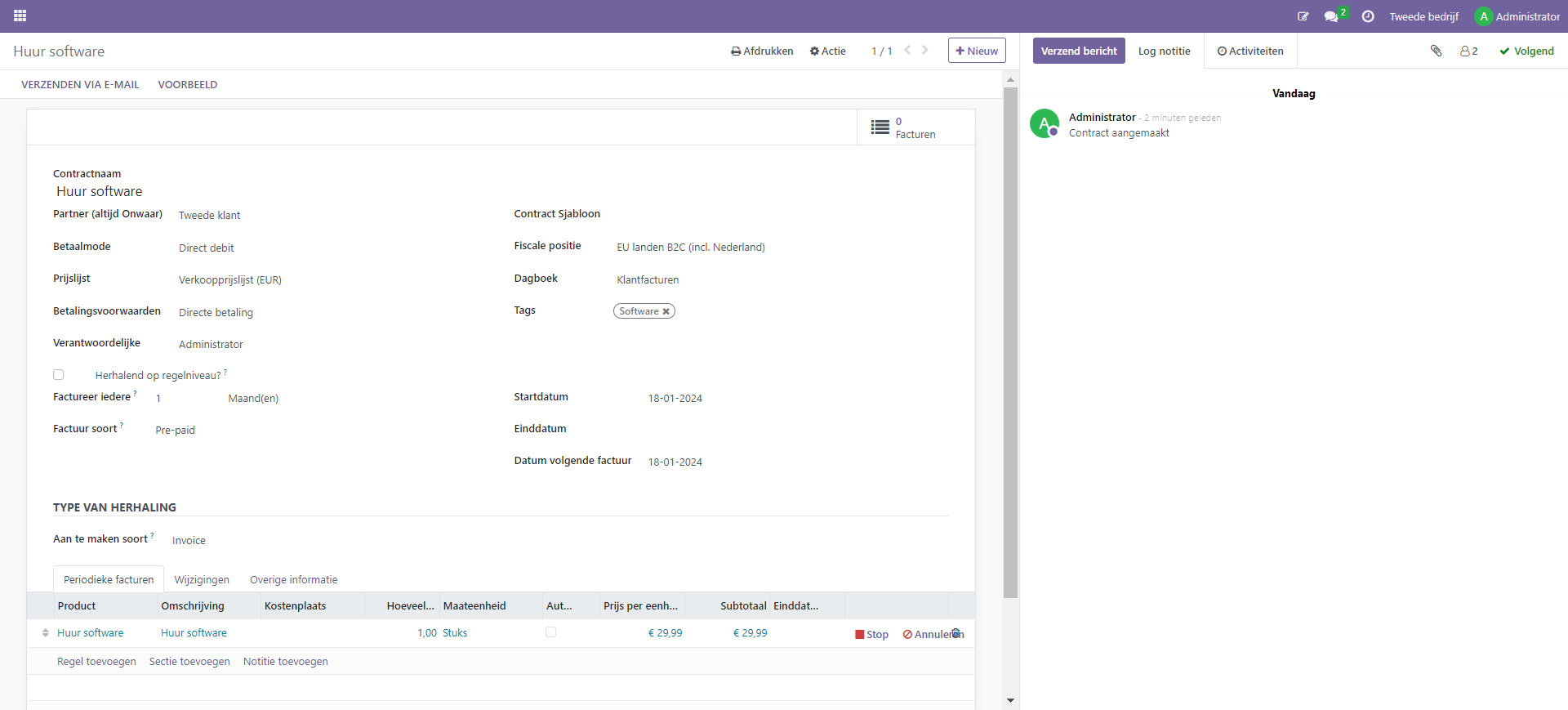Go to next record arrow
The image size is (1568, 710).
925,50
